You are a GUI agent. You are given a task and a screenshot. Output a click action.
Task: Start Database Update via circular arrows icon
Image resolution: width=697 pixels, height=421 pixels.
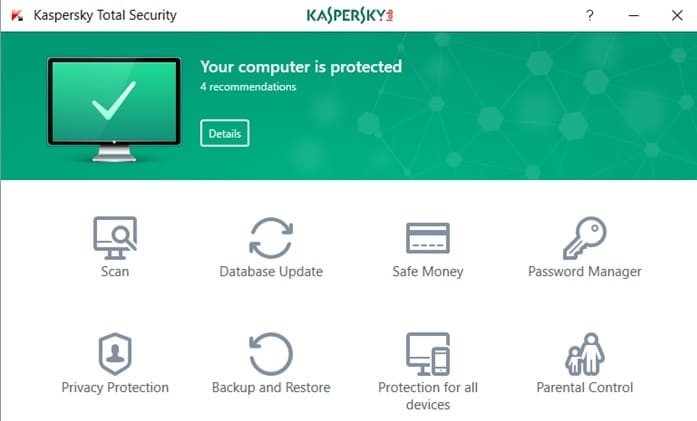(271, 238)
